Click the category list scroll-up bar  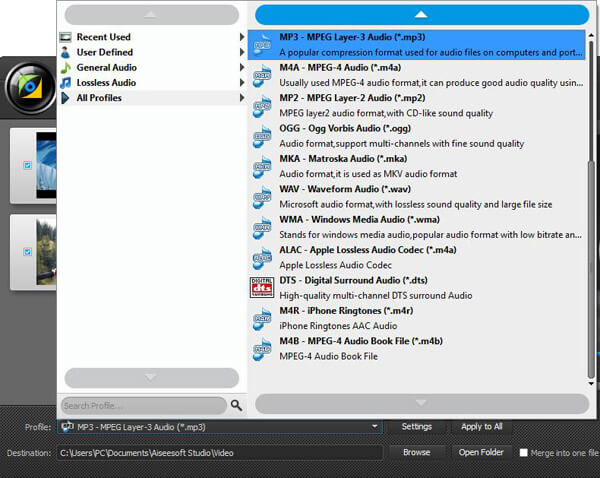[x=152, y=15]
